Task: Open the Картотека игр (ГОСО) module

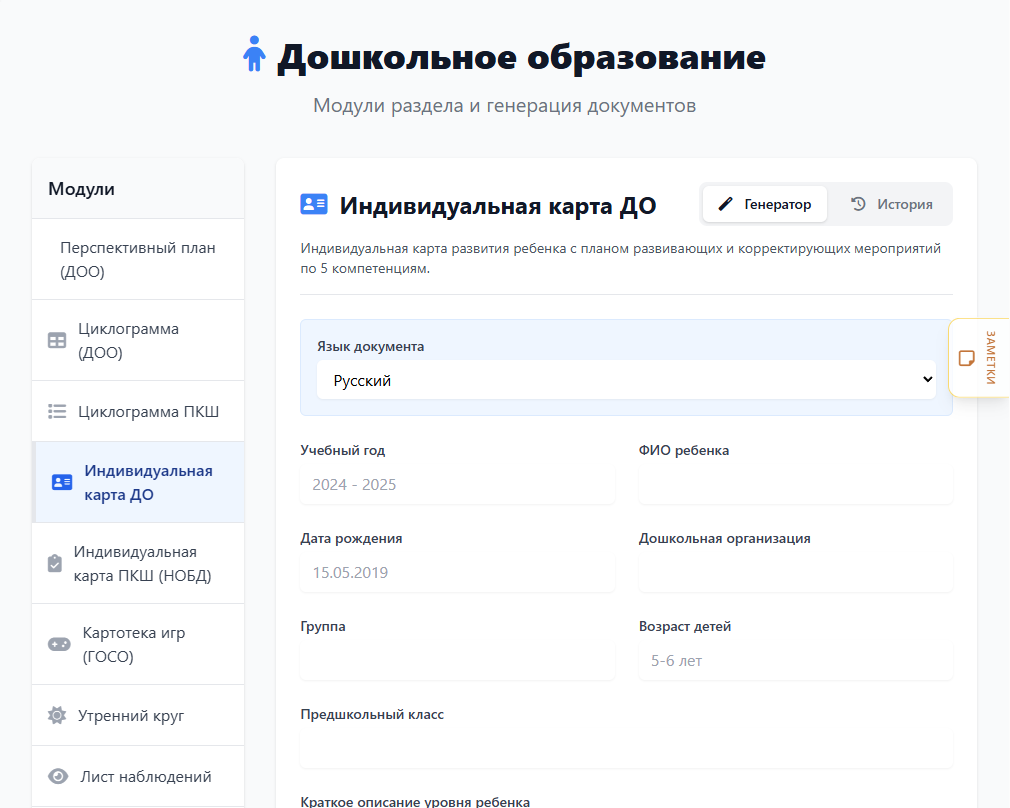Action: click(x=138, y=644)
